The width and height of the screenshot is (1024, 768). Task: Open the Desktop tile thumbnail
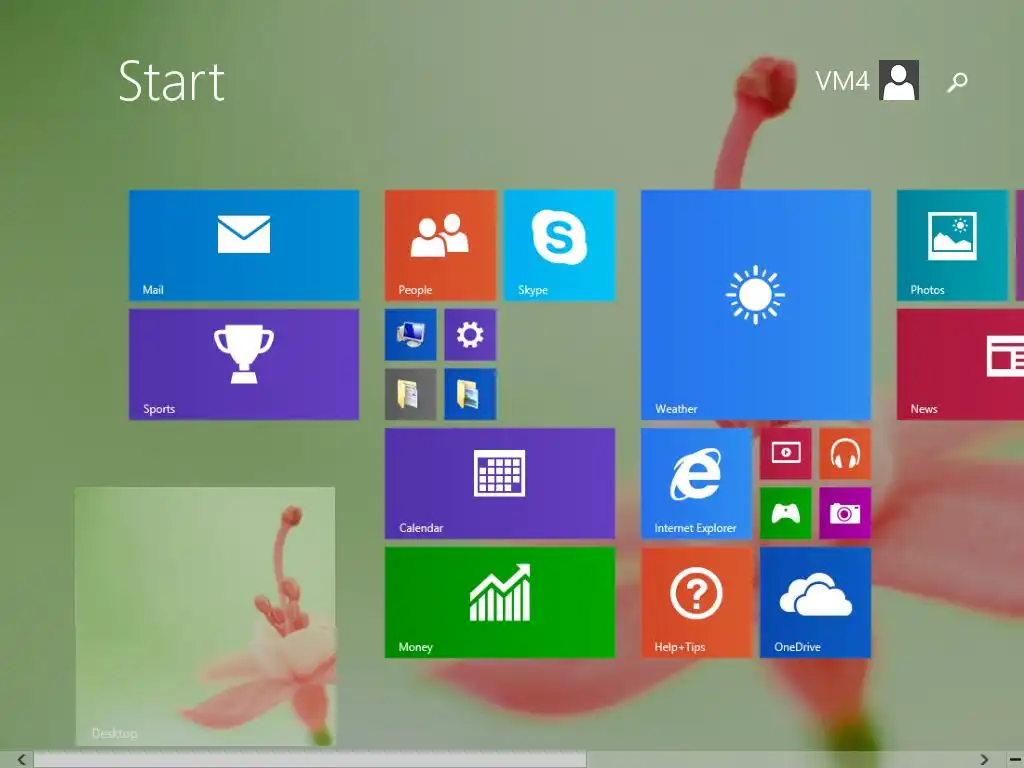point(205,616)
